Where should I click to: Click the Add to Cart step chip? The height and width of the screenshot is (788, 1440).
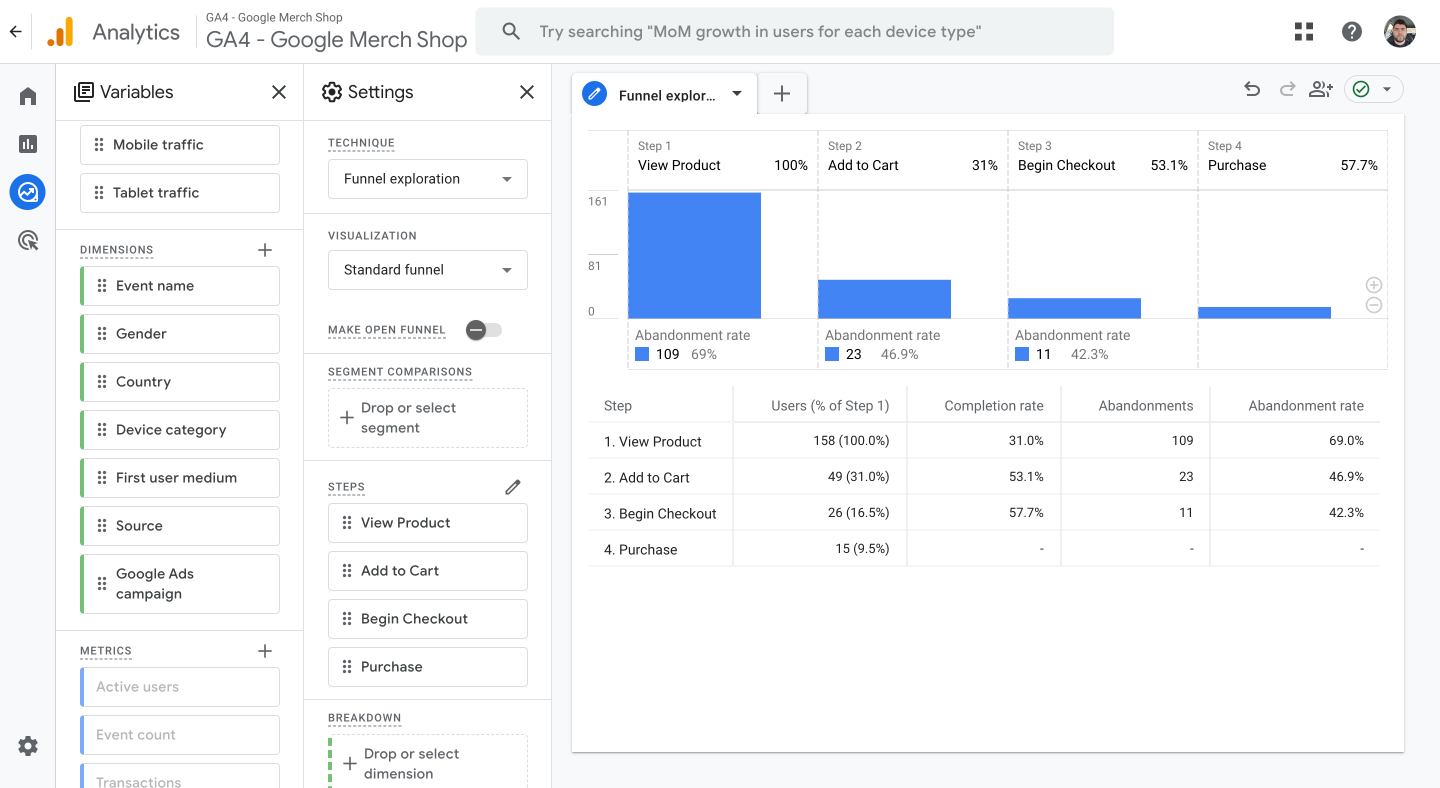(x=428, y=571)
